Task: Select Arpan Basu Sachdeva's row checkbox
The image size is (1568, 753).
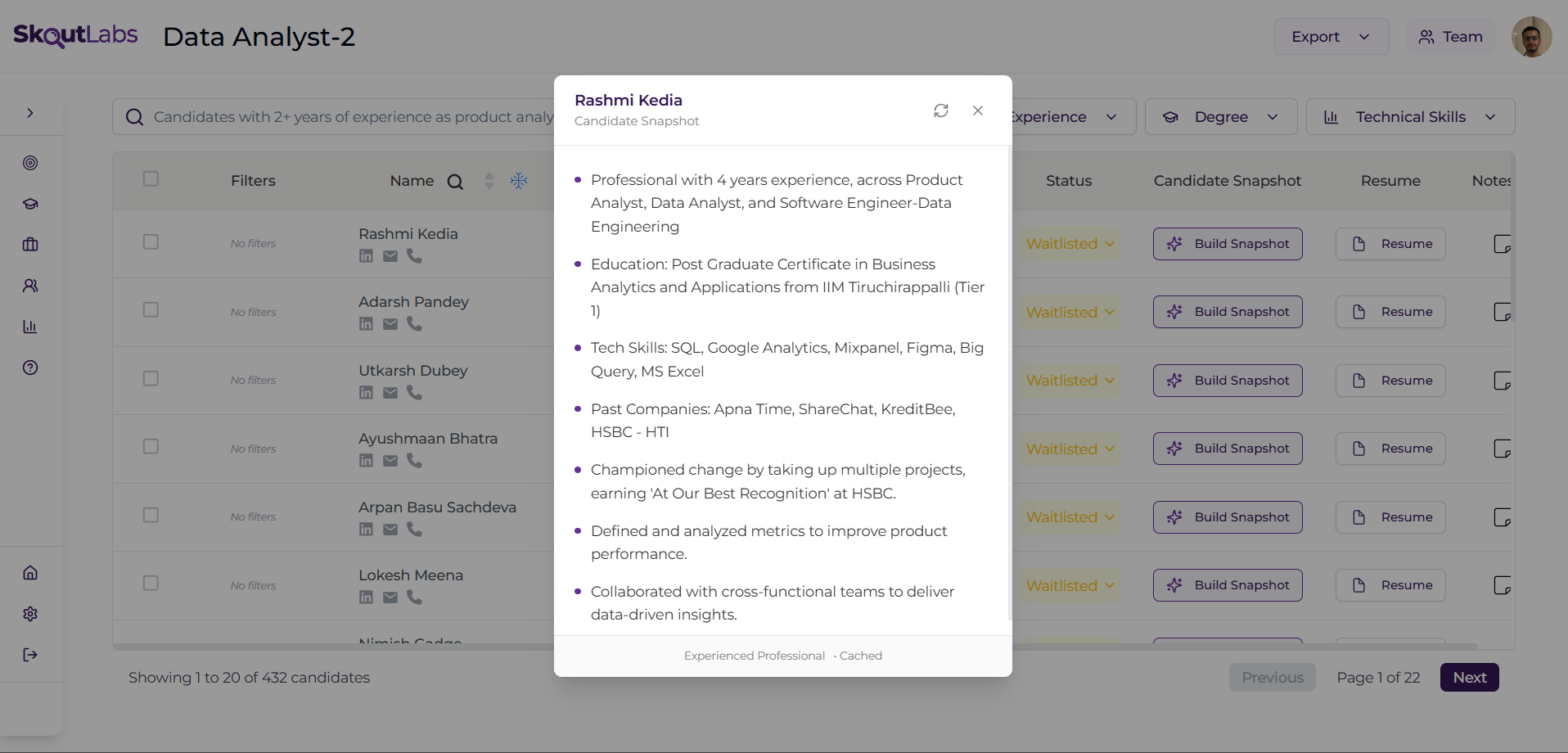Action: [x=151, y=515]
